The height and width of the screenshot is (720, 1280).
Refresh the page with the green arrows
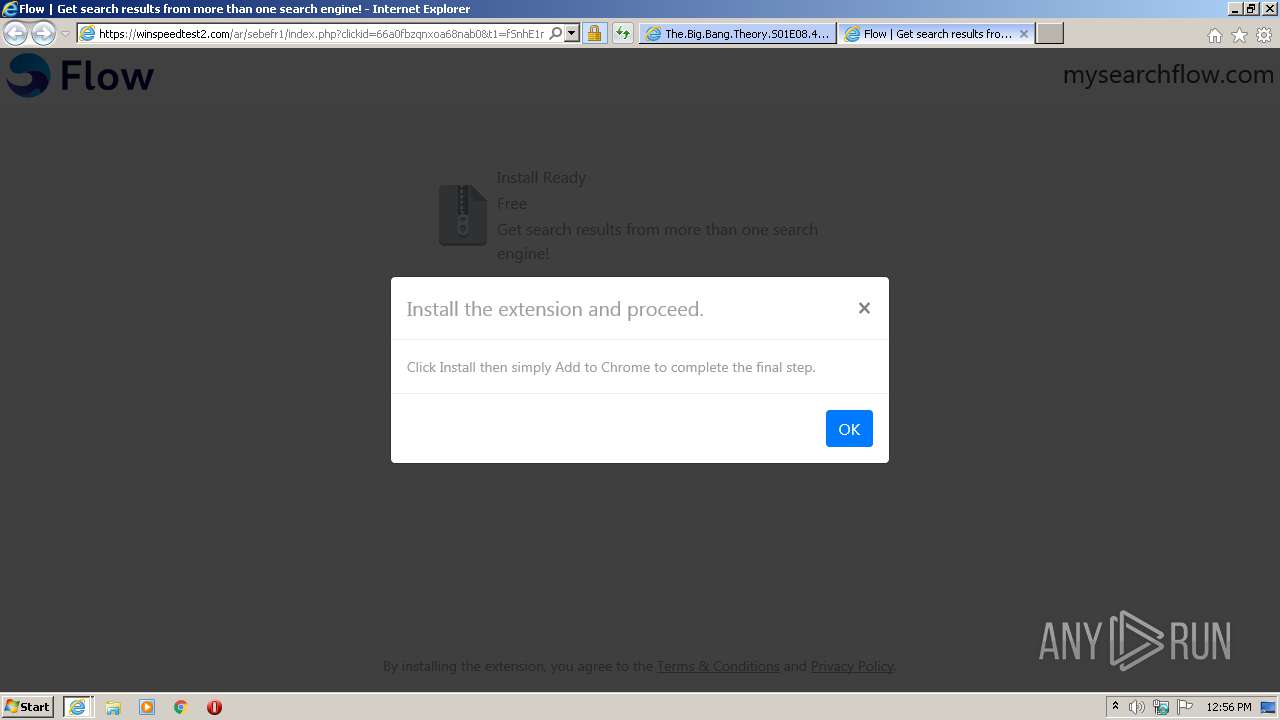623,33
